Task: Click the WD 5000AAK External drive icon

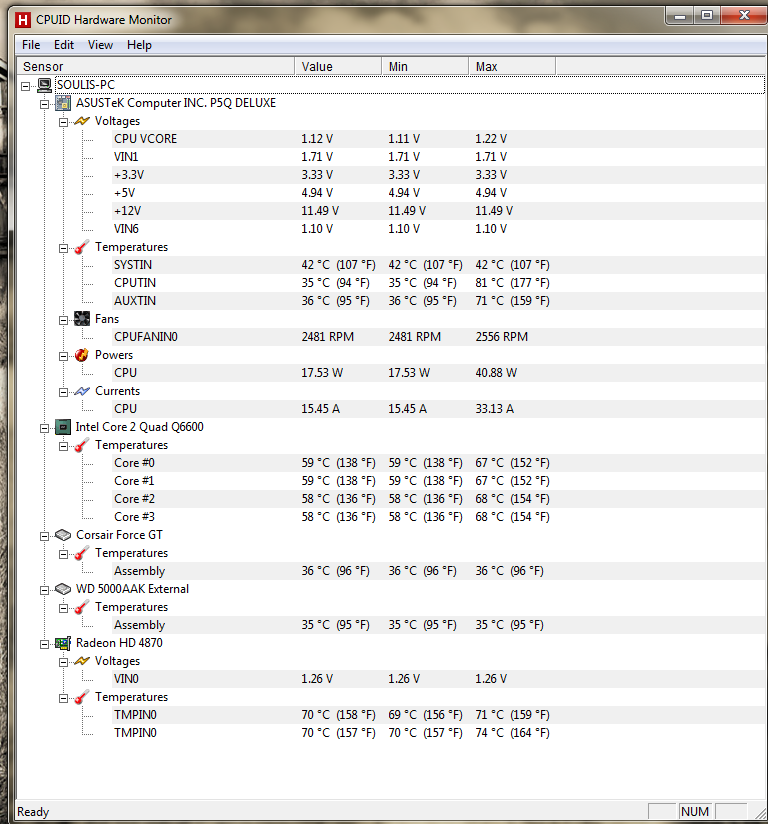Action: (x=63, y=590)
